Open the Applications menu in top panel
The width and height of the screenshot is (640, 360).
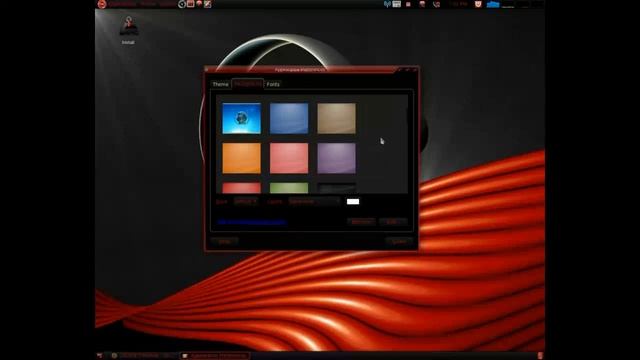click(122, 4)
